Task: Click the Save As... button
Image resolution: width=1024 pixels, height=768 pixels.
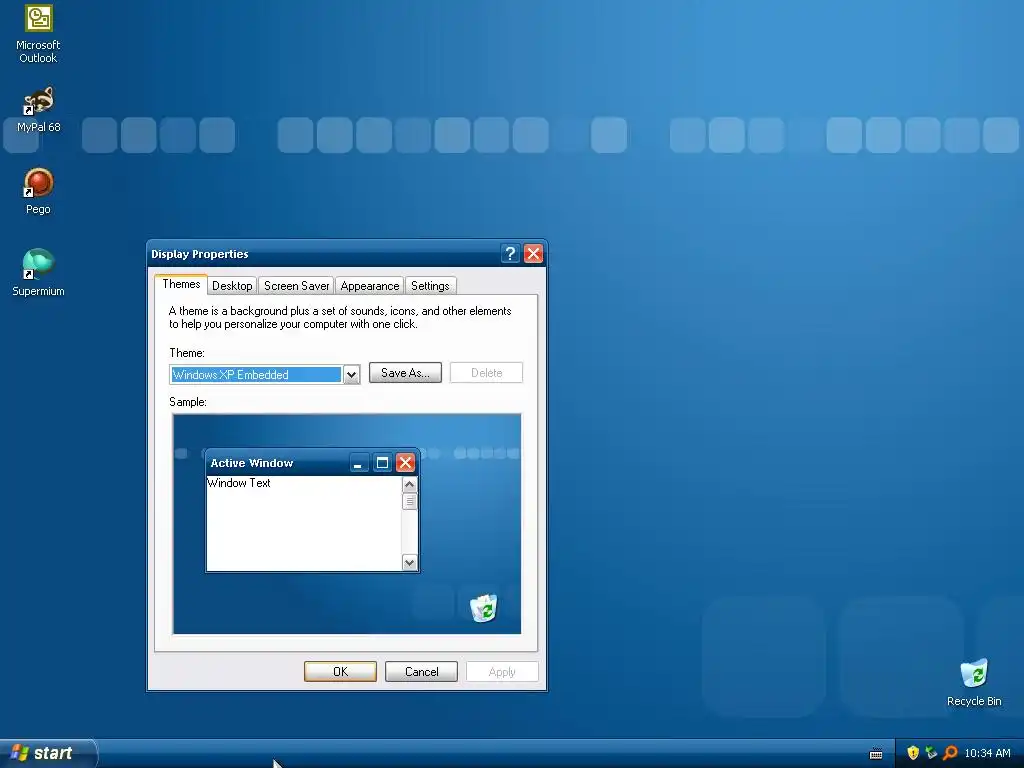Action: pyautogui.click(x=405, y=373)
